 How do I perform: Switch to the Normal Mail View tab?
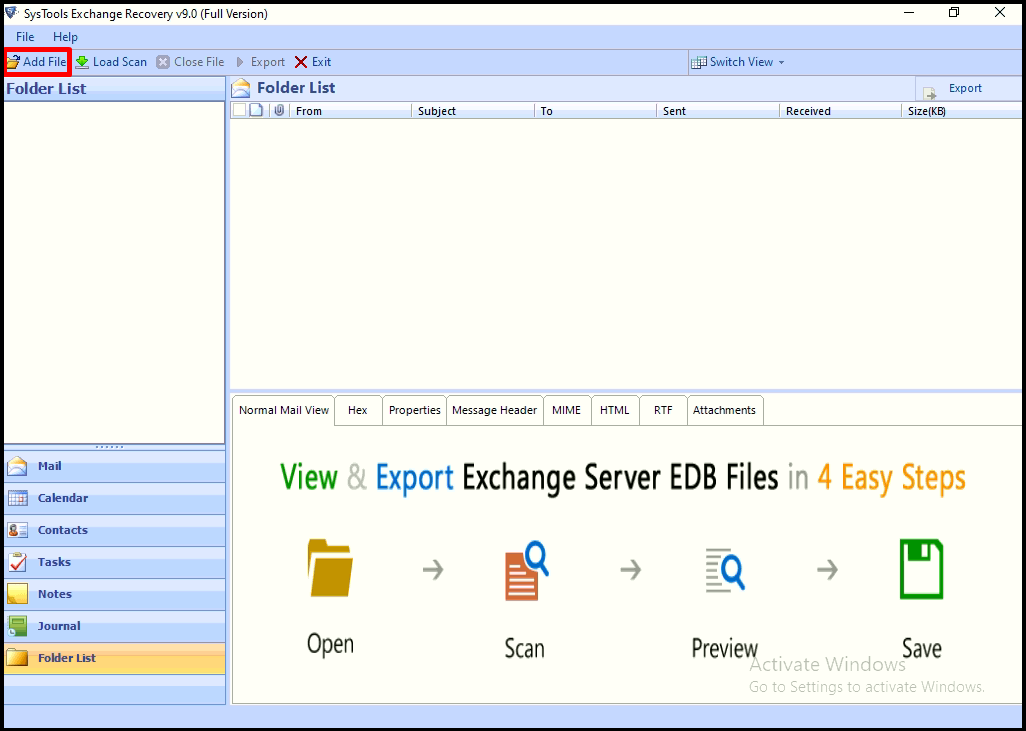tap(283, 410)
